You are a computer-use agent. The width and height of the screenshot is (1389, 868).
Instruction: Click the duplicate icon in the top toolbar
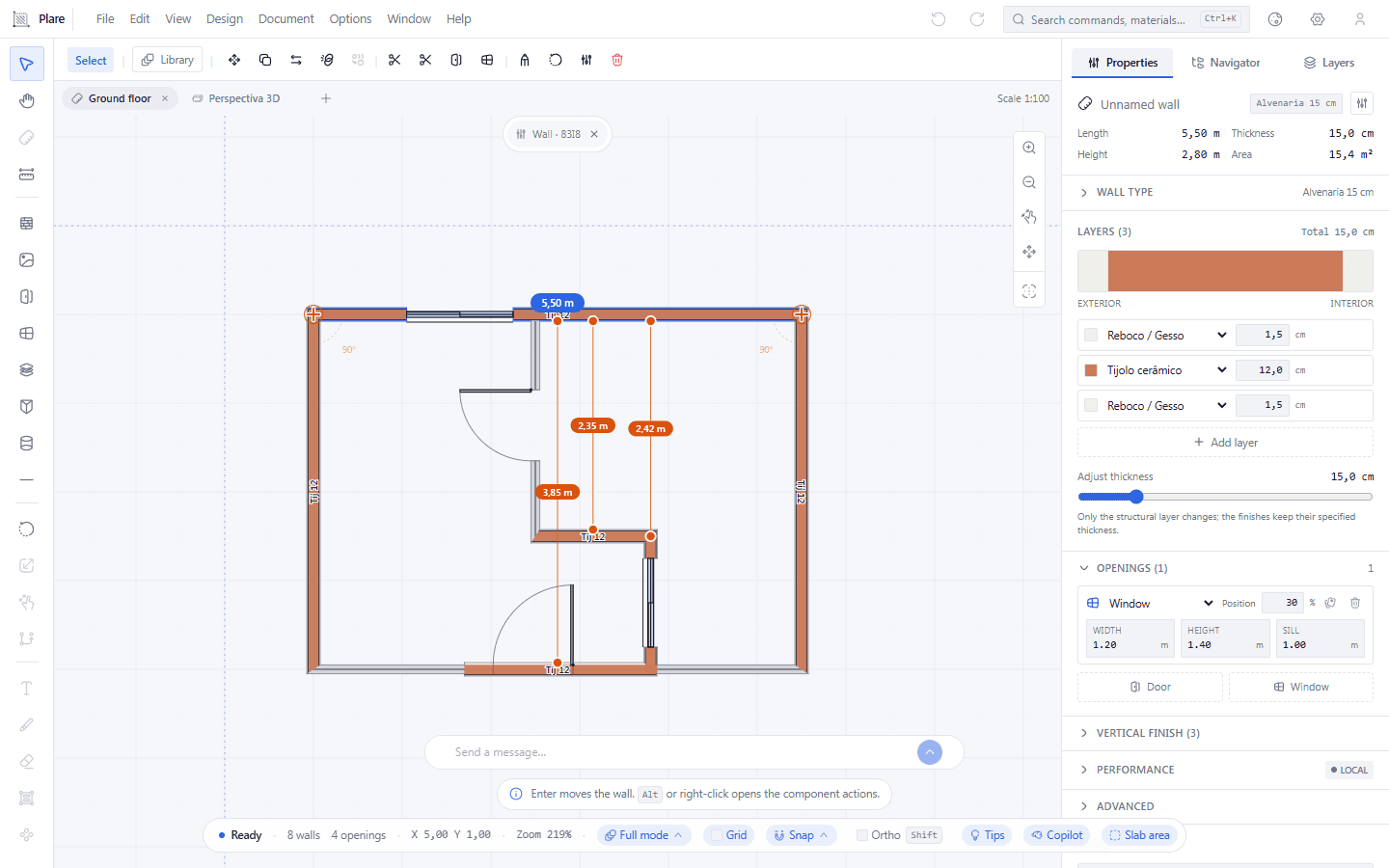[x=265, y=60]
